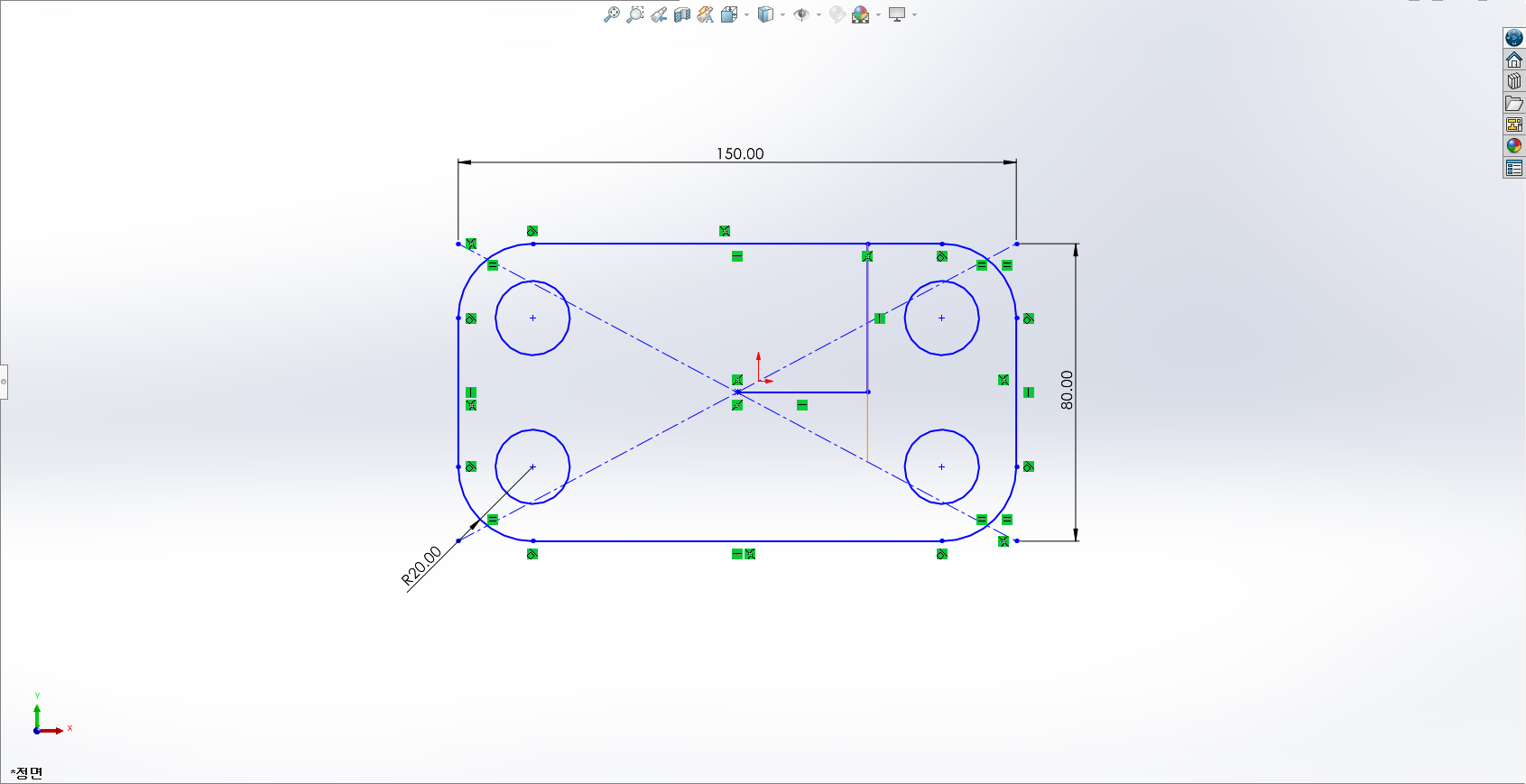This screenshot has width=1526, height=784.
Task: Expand the Hide/Show Items dropdown arrow
Action: (x=818, y=15)
